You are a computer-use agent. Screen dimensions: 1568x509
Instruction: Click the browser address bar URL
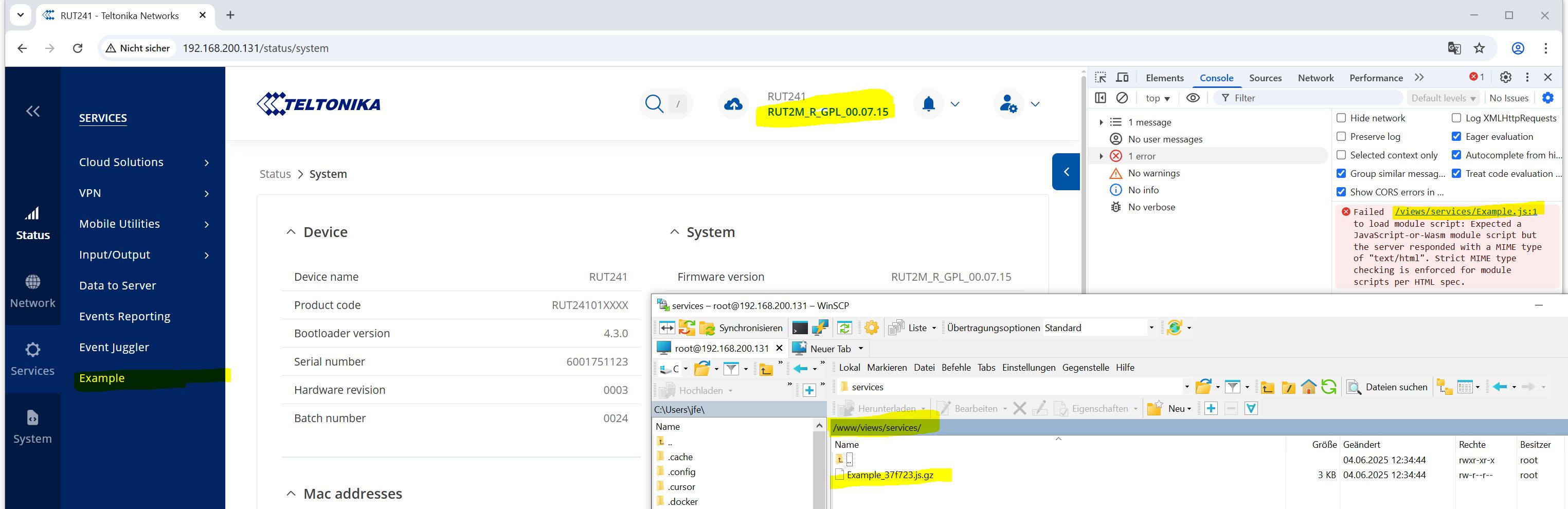tap(256, 48)
